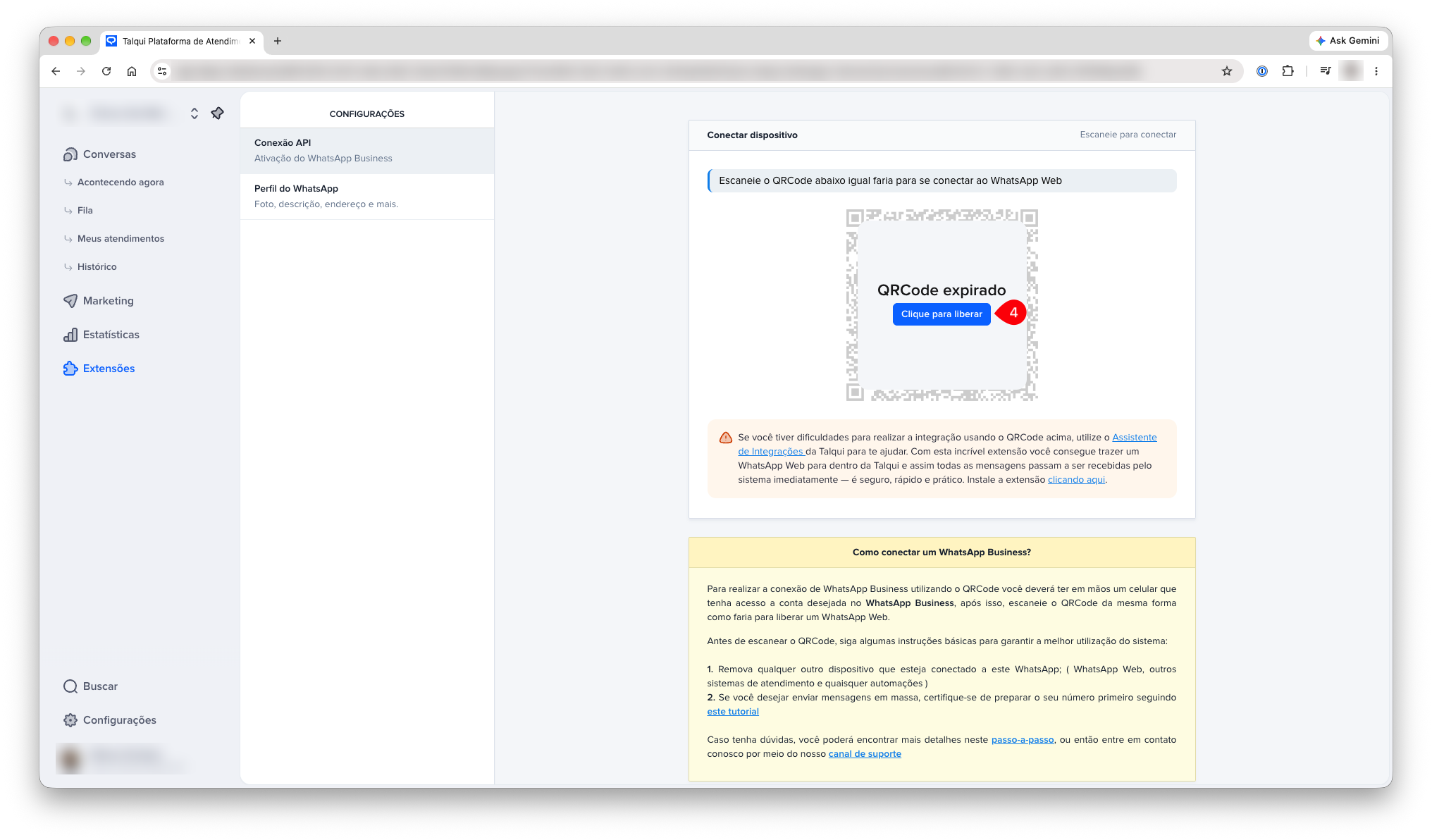This screenshot has width=1432, height=840.
Task: Click the password manager extension icon
Action: click(1262, 71)
